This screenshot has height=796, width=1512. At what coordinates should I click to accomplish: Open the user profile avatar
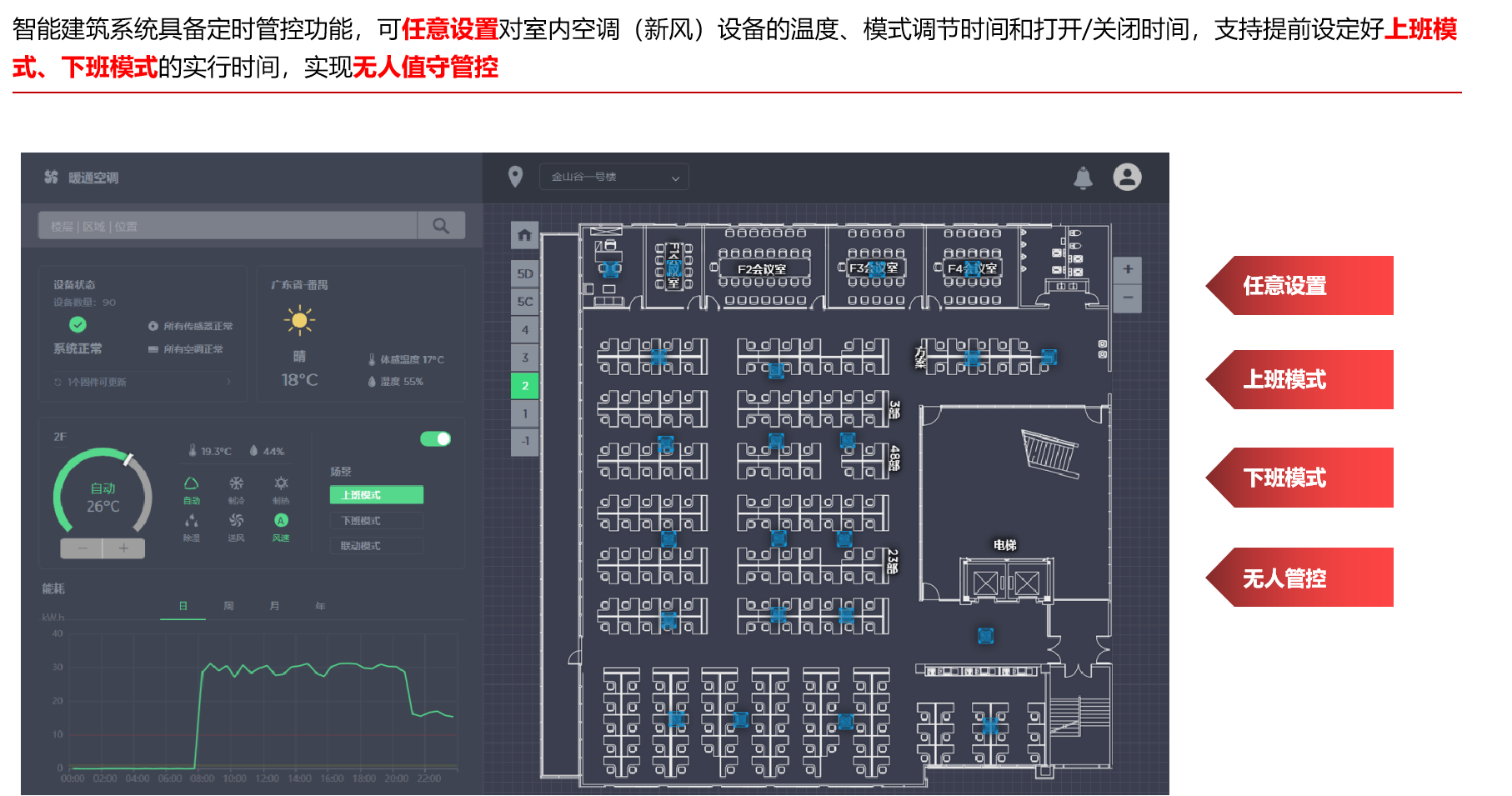(x=1127, y=177)
